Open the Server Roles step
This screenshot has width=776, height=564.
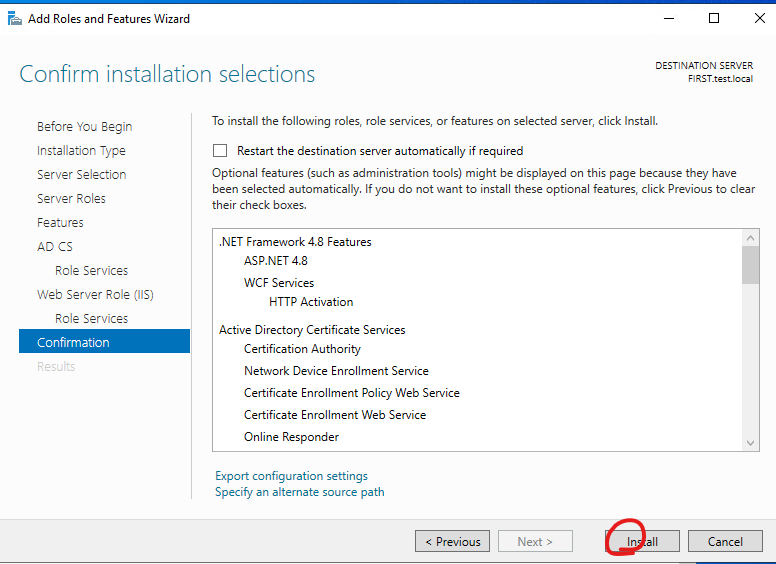[71, 198]
